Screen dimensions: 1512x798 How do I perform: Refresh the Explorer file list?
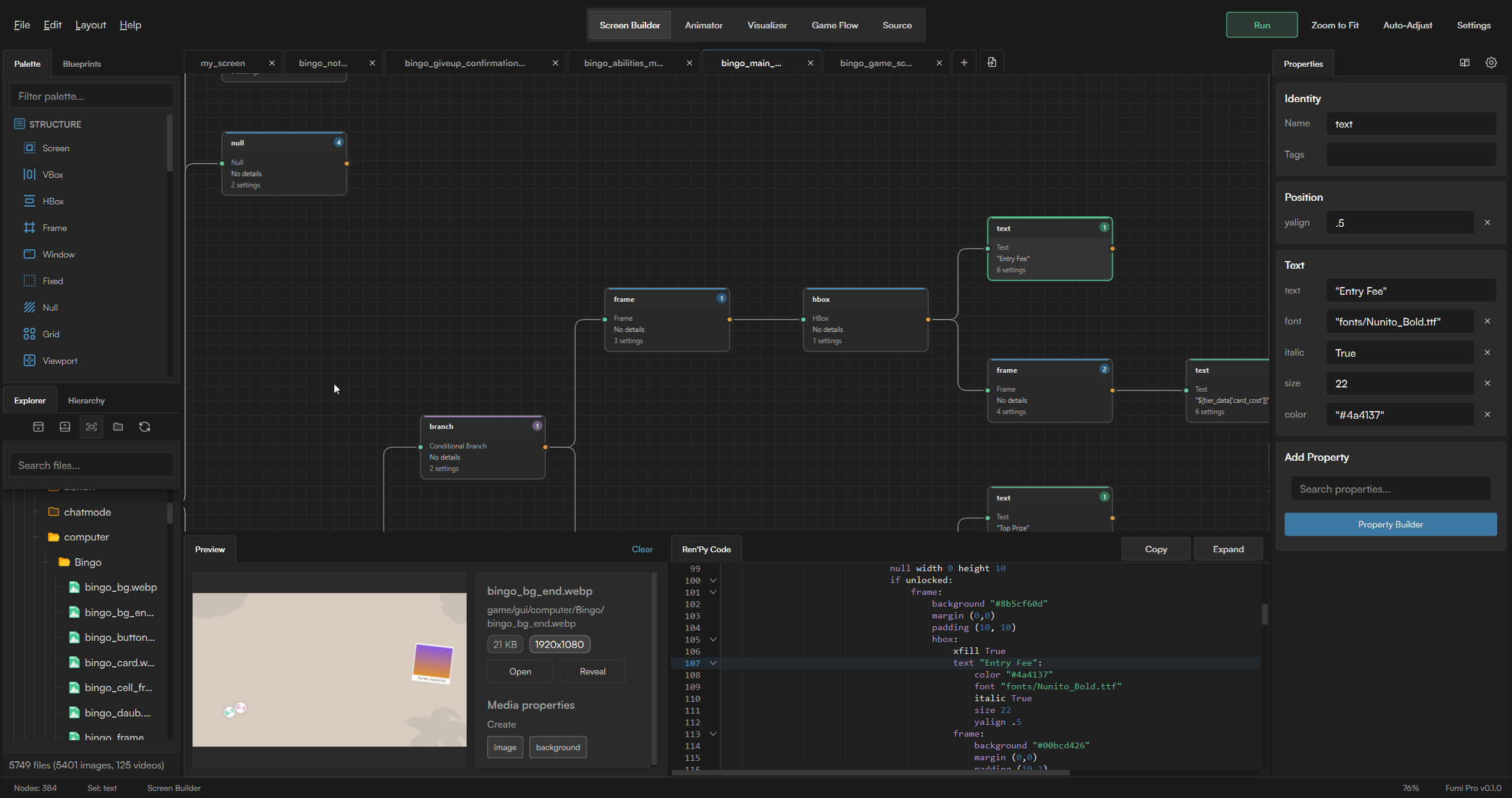click(145, 426)
